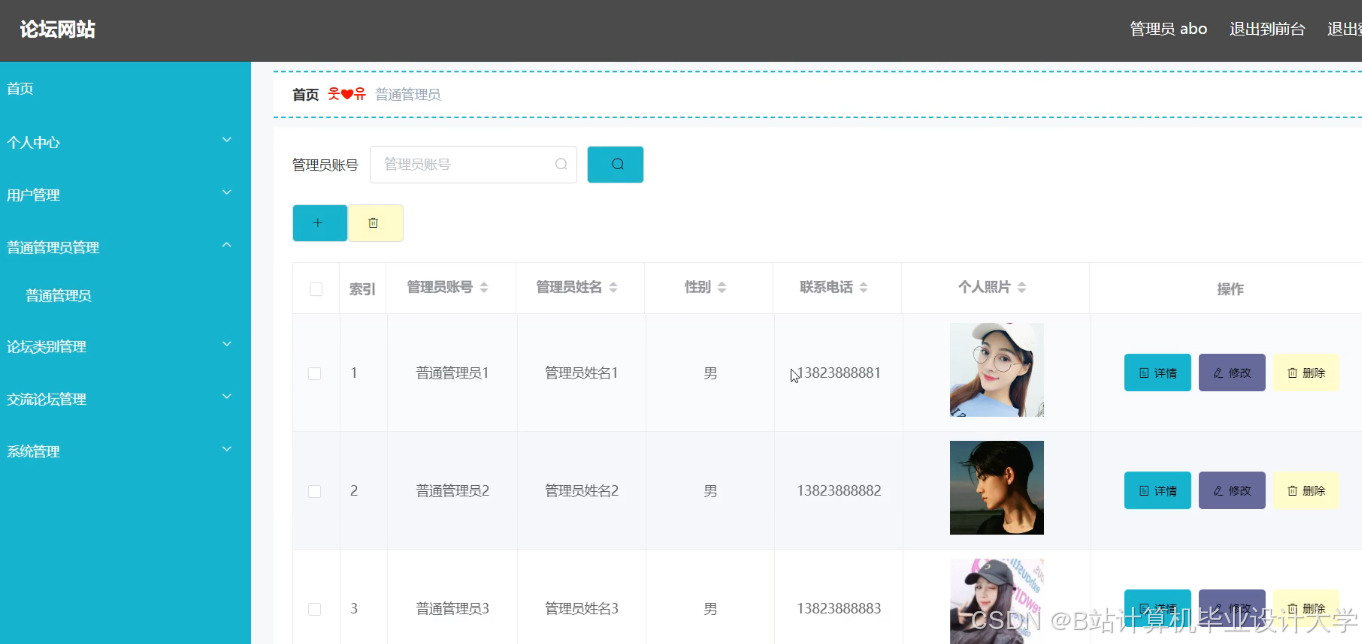Click the 论坛网站 site title
This screenshot has width=1362, height=644.
[x=58, y=29]
